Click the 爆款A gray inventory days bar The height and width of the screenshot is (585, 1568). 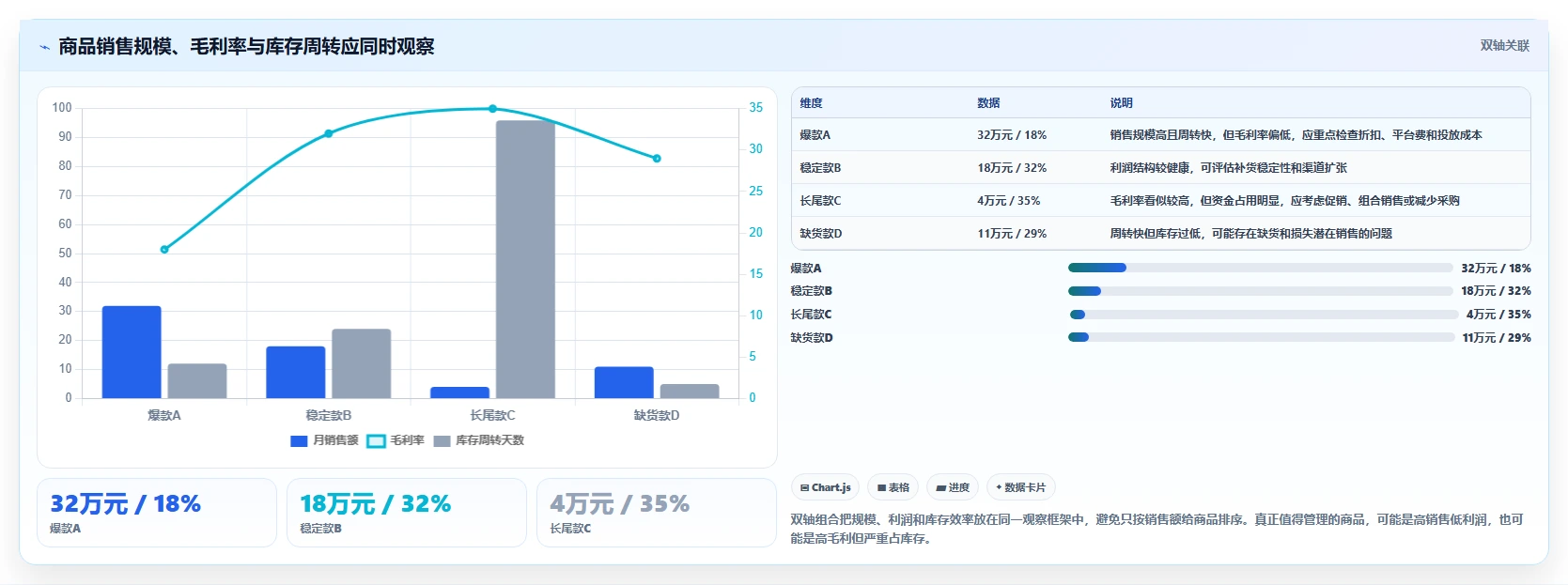(197, 381)
